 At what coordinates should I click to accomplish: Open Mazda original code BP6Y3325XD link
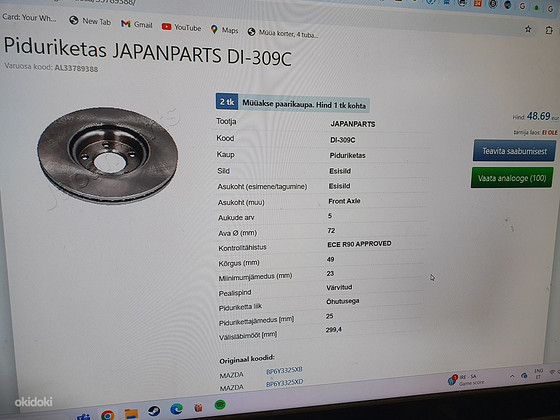pyautogui.click(x=284, y=383)
